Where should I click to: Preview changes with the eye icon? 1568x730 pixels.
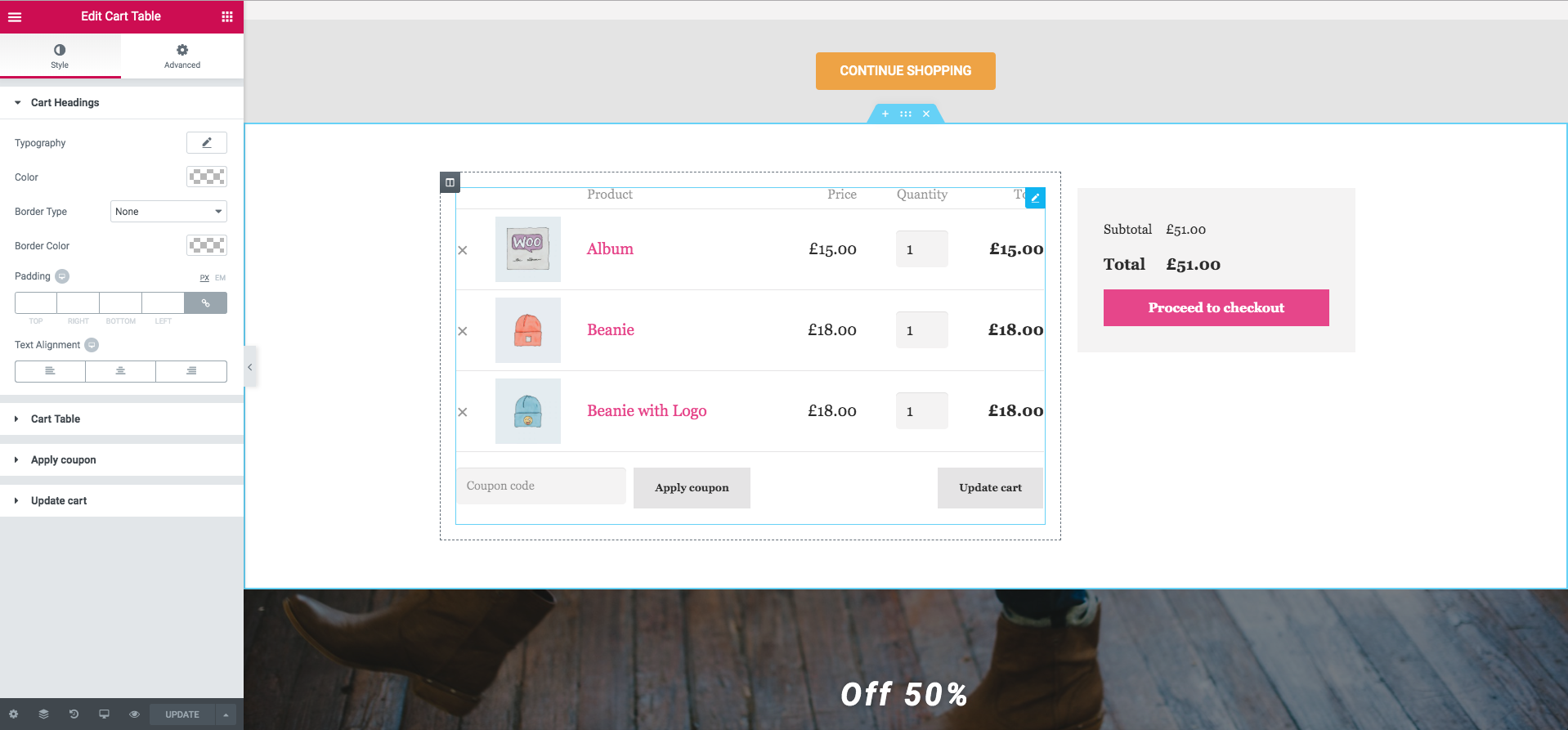134,714
